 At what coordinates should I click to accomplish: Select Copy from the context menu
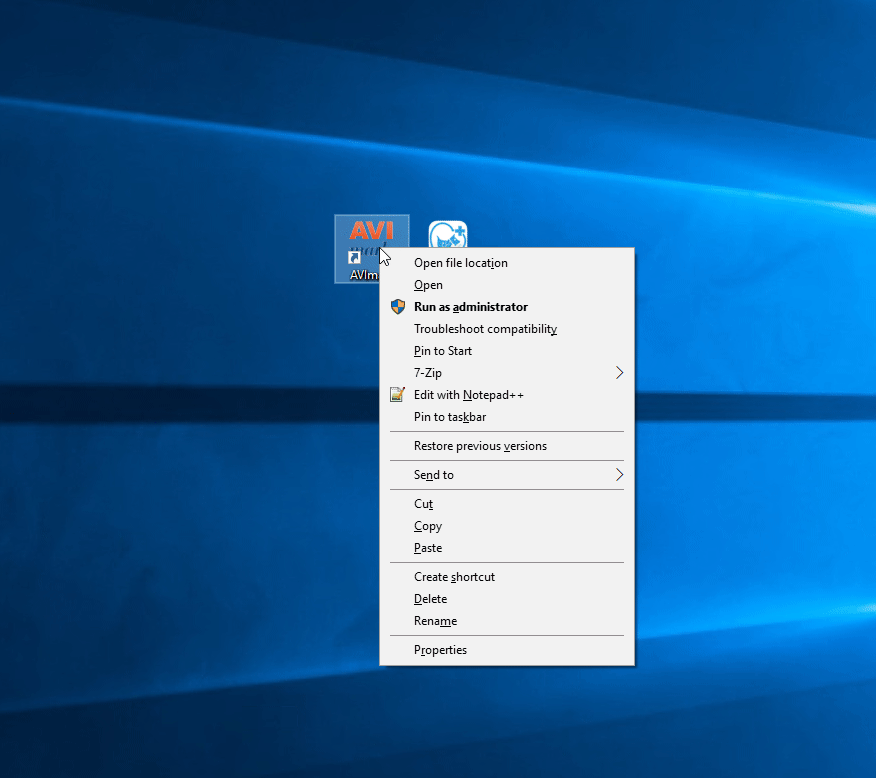[x=507, y=526]
